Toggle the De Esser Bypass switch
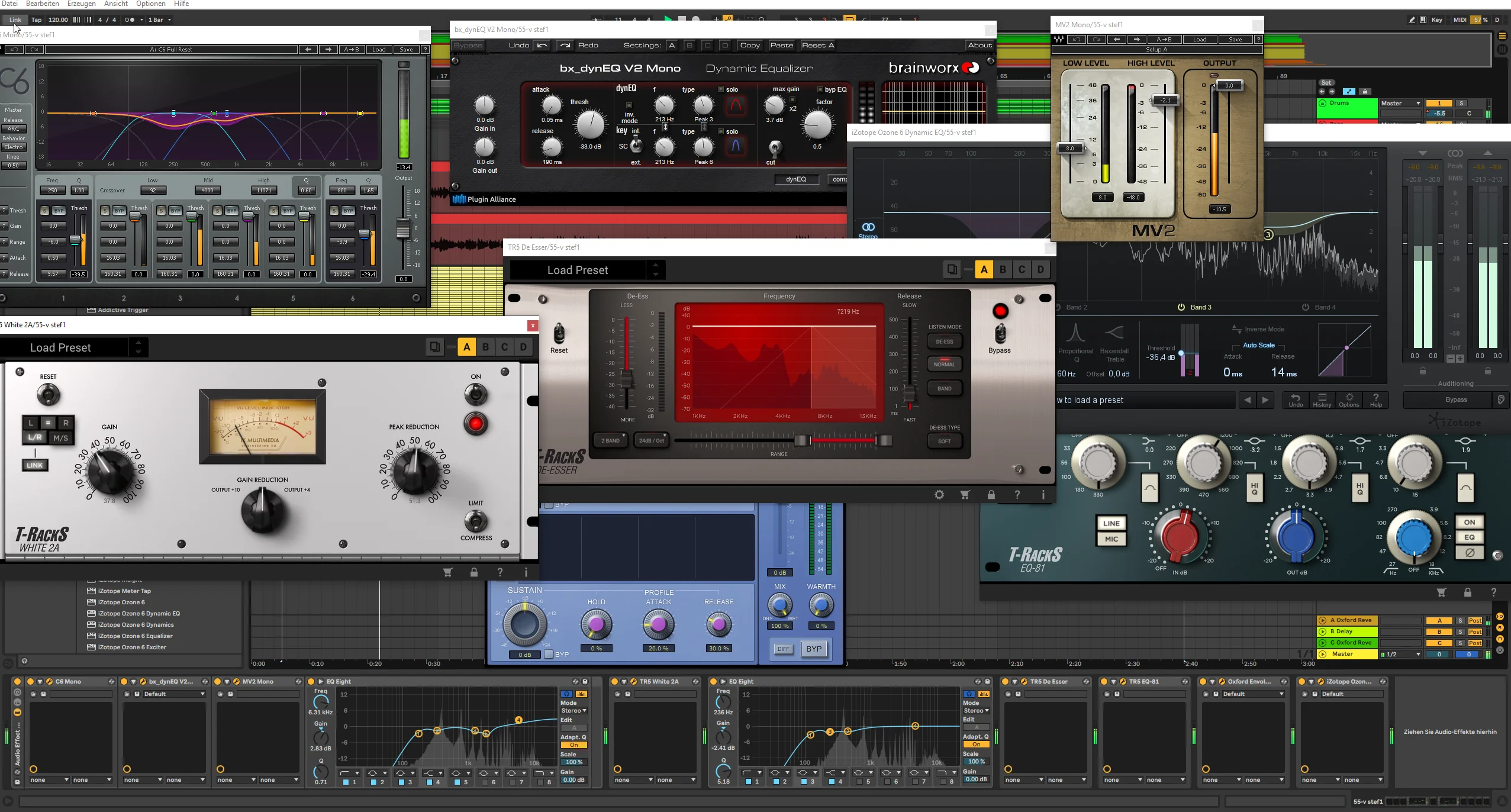The width and height of the screenshot is (1511, 812). (1000, 334)
